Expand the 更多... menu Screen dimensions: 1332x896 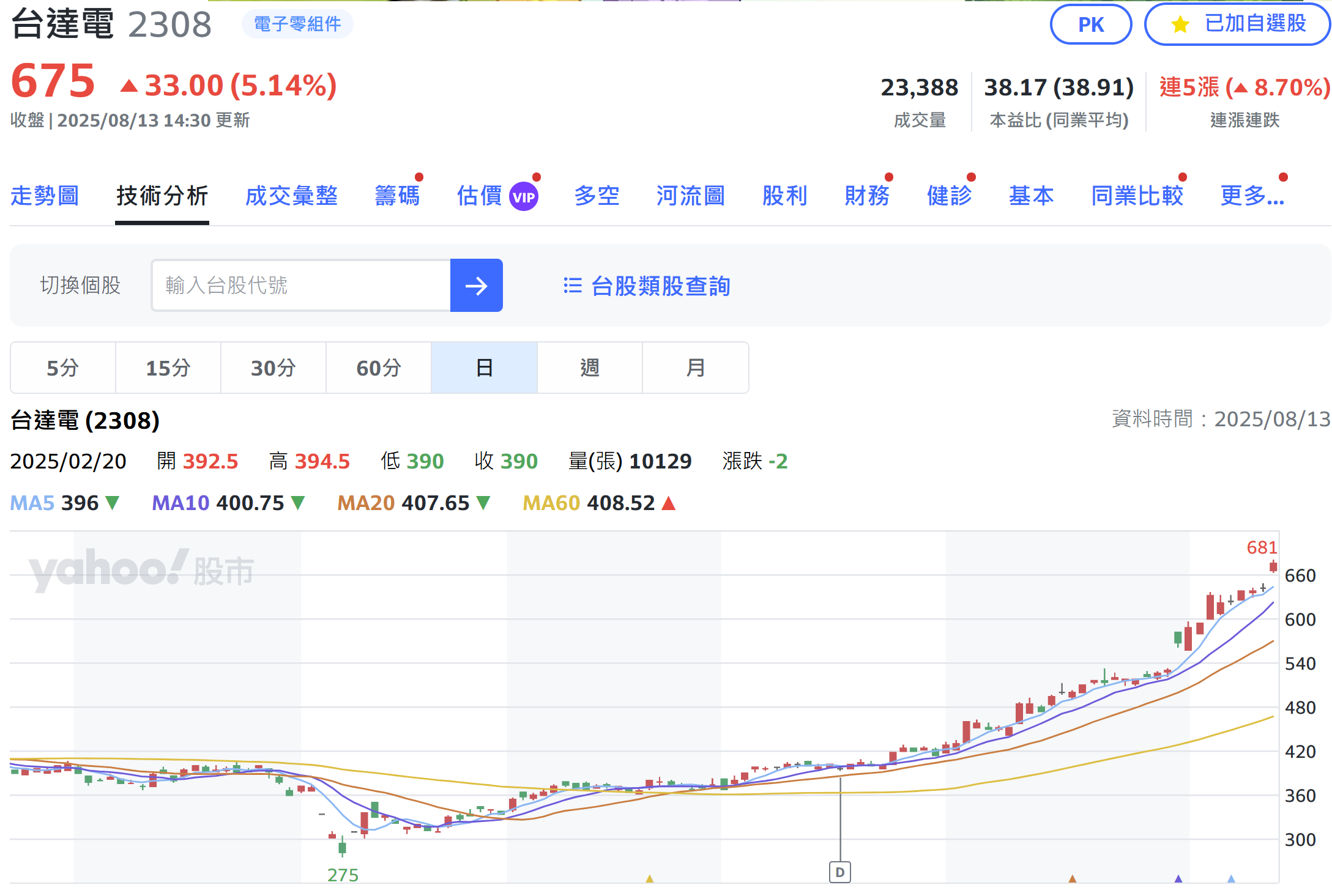coord(1252,196)
